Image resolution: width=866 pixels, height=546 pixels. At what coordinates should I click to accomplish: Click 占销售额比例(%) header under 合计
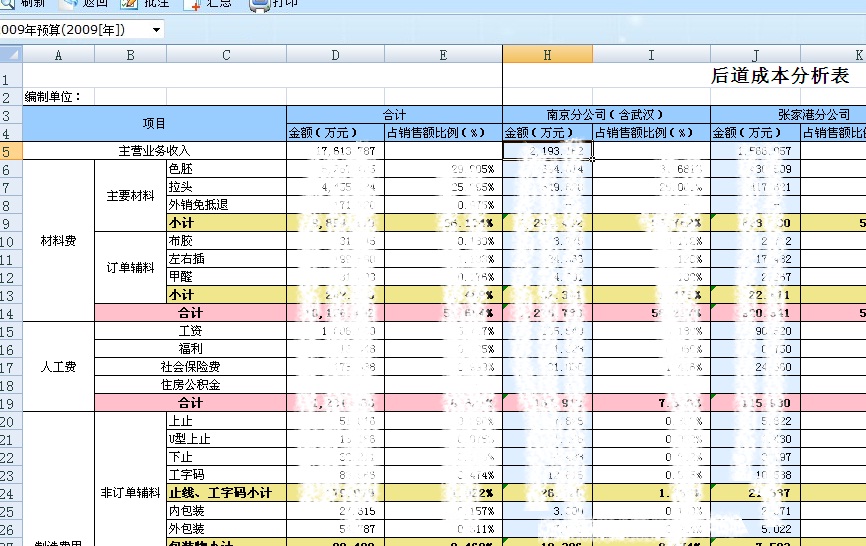tap(443, 132)
